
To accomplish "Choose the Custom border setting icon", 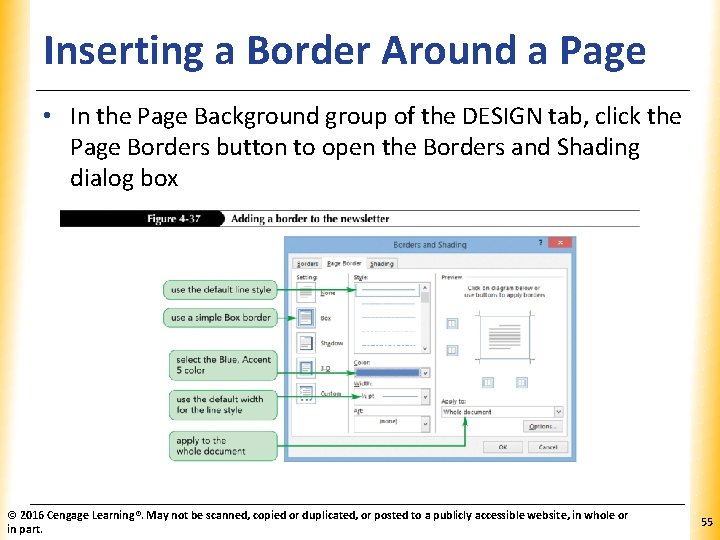I will pyautogui.click(x=306, y=393).
